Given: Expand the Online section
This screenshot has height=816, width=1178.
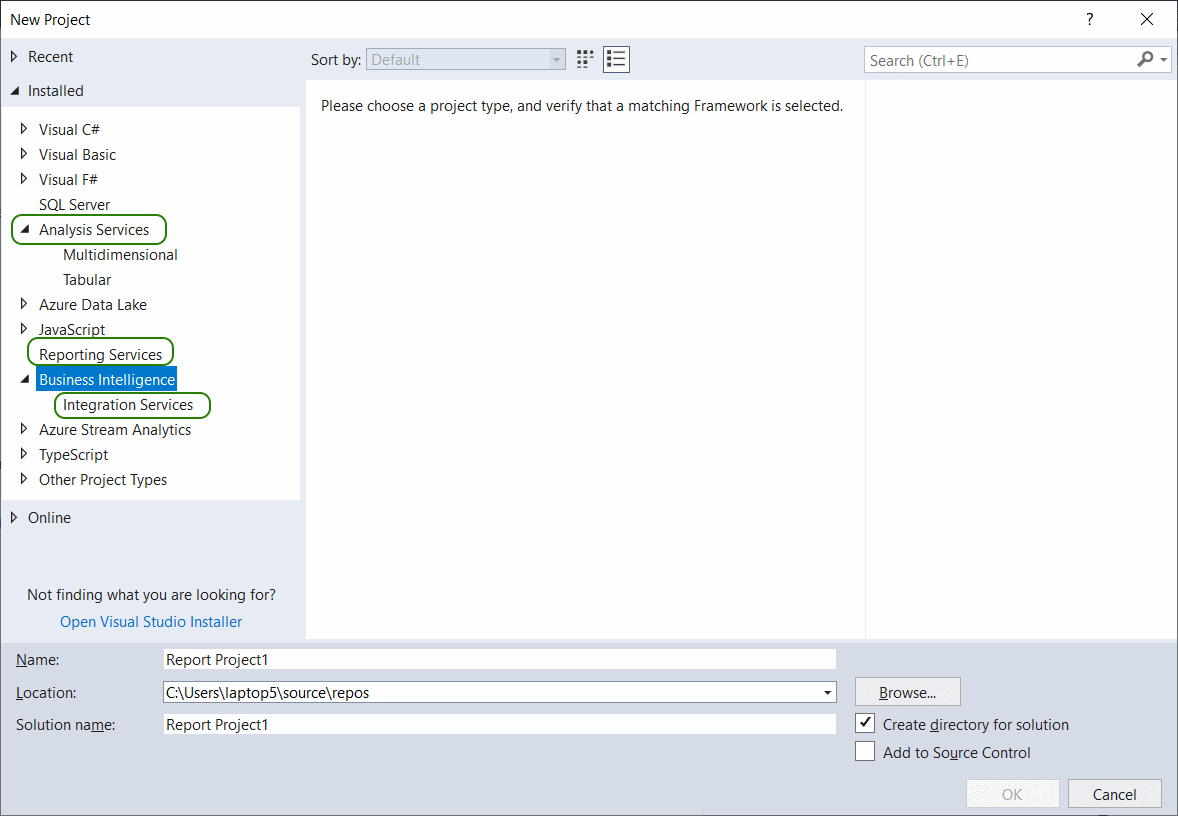Looking at the screenshot, I should tap(14, 518).
